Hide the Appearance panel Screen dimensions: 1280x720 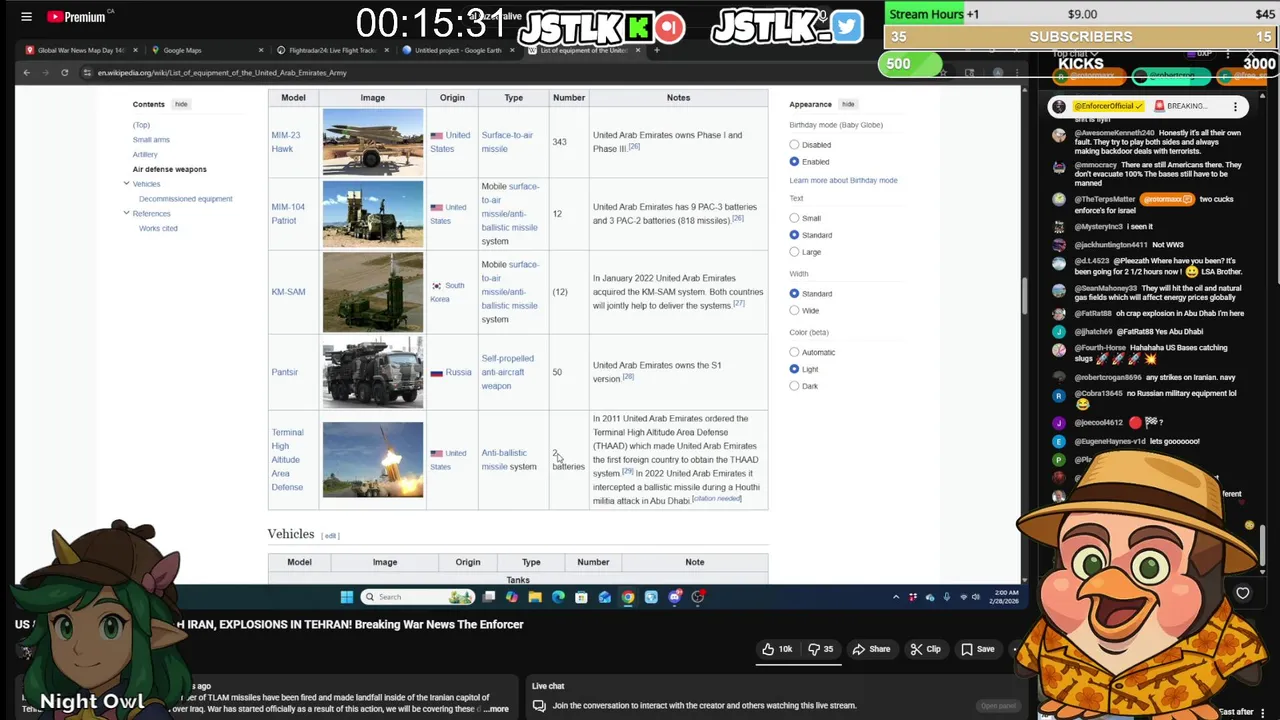coord(848,104)
